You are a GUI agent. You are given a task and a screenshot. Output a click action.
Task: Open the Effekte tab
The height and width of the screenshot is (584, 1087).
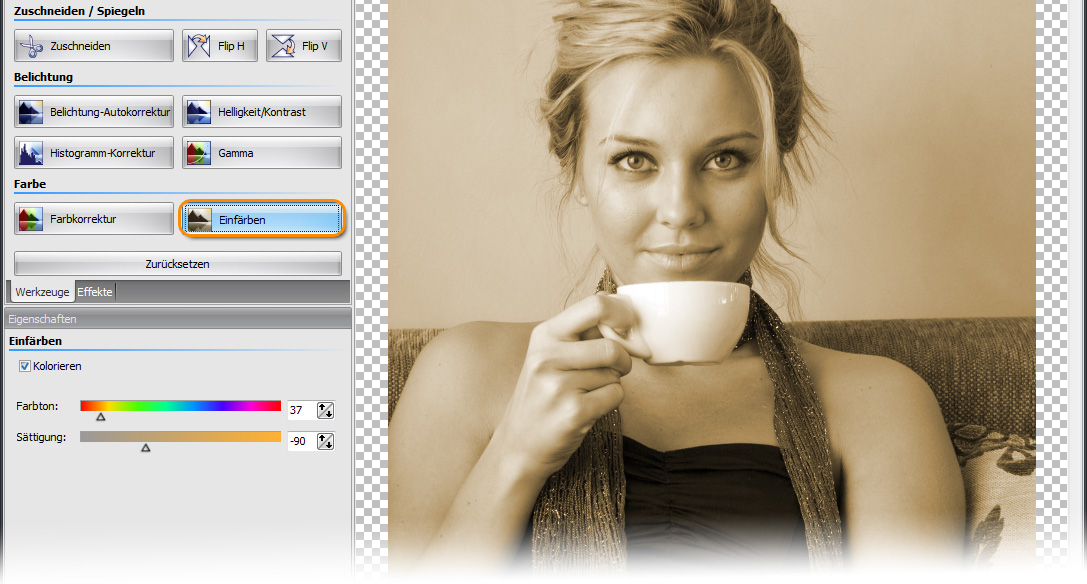click(x=95, y=292)
